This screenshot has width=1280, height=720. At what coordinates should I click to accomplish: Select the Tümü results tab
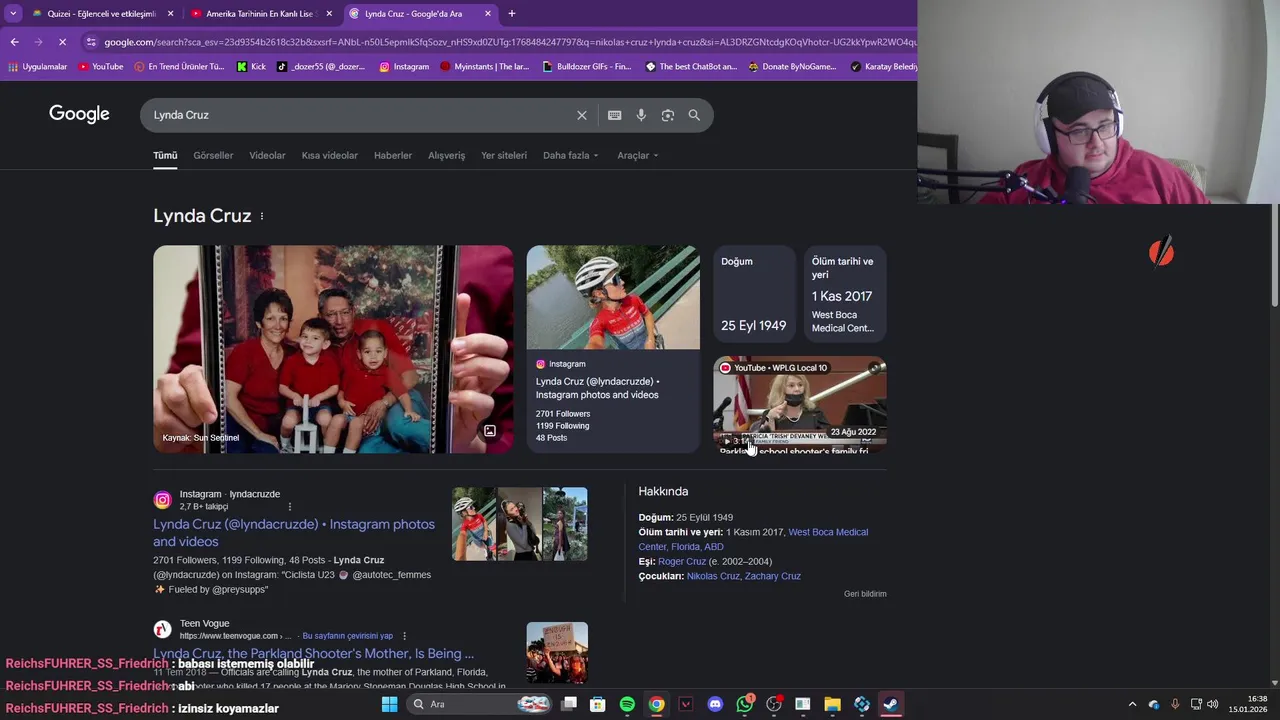[x=165, y=156]
